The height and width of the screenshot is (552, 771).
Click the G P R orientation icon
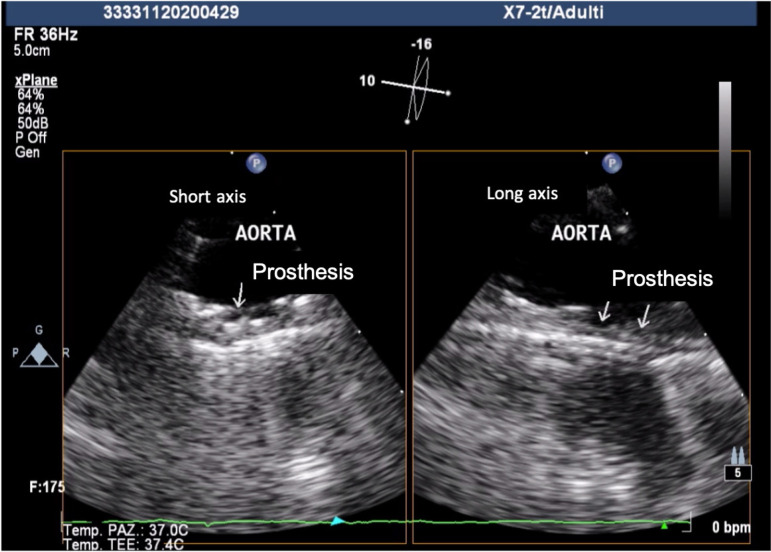click(37, 353)
